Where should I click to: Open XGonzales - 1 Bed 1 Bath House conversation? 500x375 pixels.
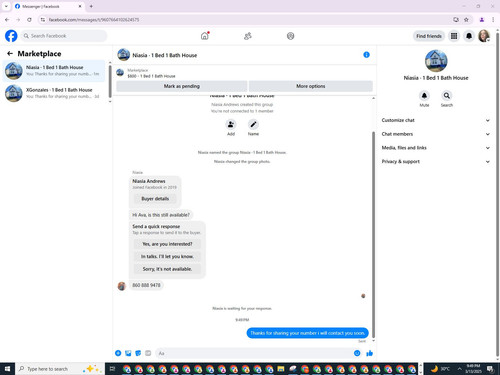coord(54,93)
